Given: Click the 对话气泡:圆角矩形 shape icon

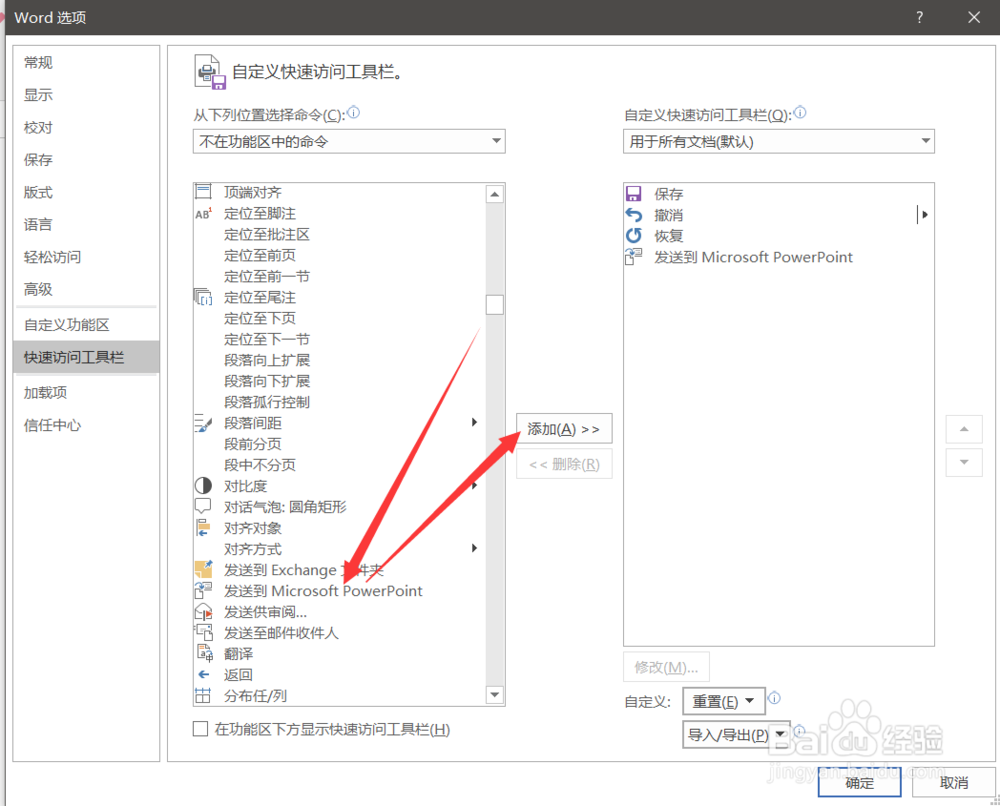Looking at the screenshot, I should coord(204,506).
